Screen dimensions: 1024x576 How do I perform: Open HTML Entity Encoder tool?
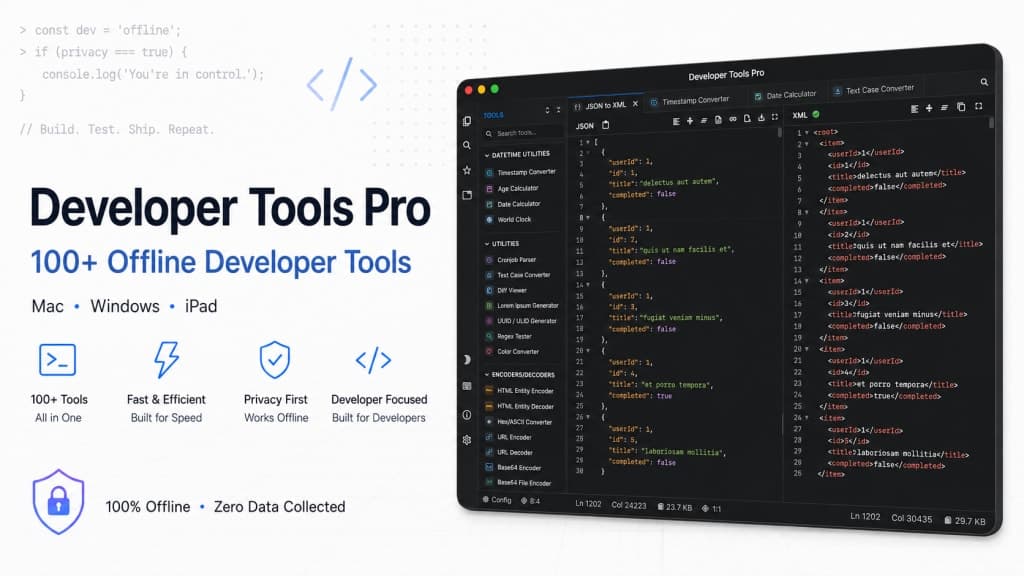point(519,391)
